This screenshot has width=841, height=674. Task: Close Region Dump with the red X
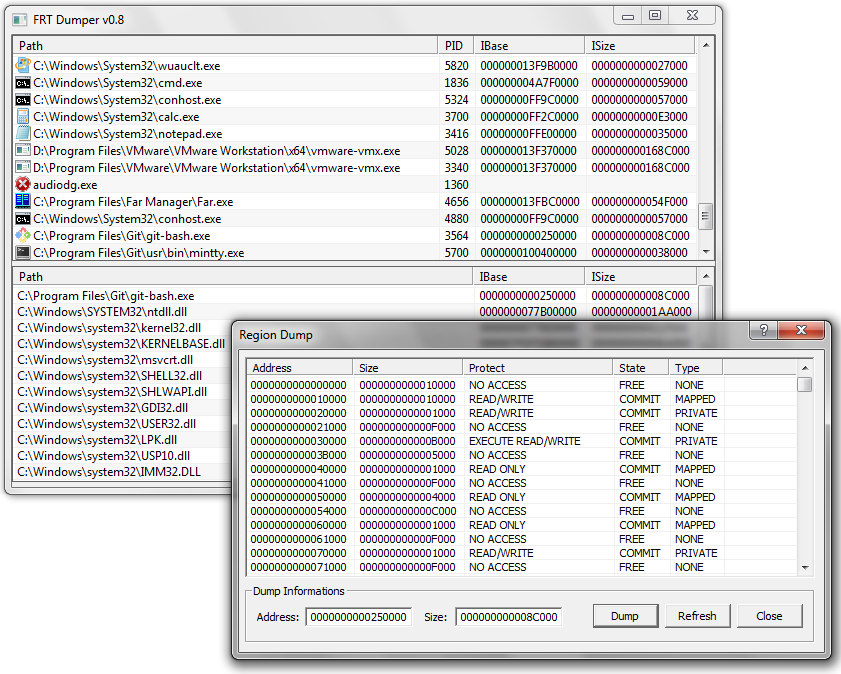(801, 330)
